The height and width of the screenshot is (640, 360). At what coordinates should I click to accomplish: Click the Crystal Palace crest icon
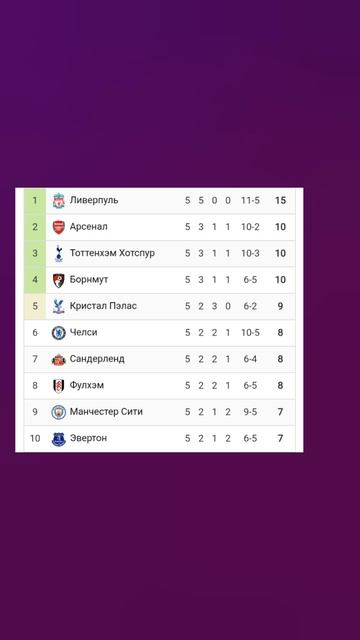(x=59, y=306)
